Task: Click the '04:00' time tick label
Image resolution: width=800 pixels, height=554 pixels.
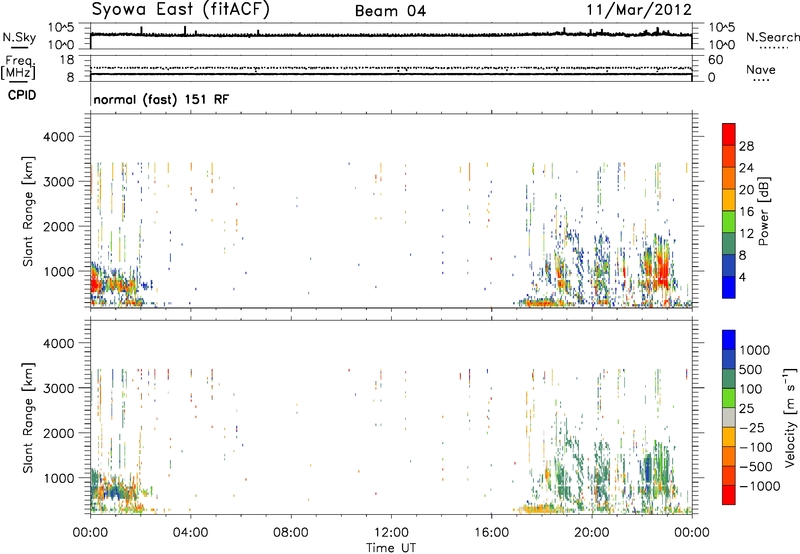Action: point(190,533)
